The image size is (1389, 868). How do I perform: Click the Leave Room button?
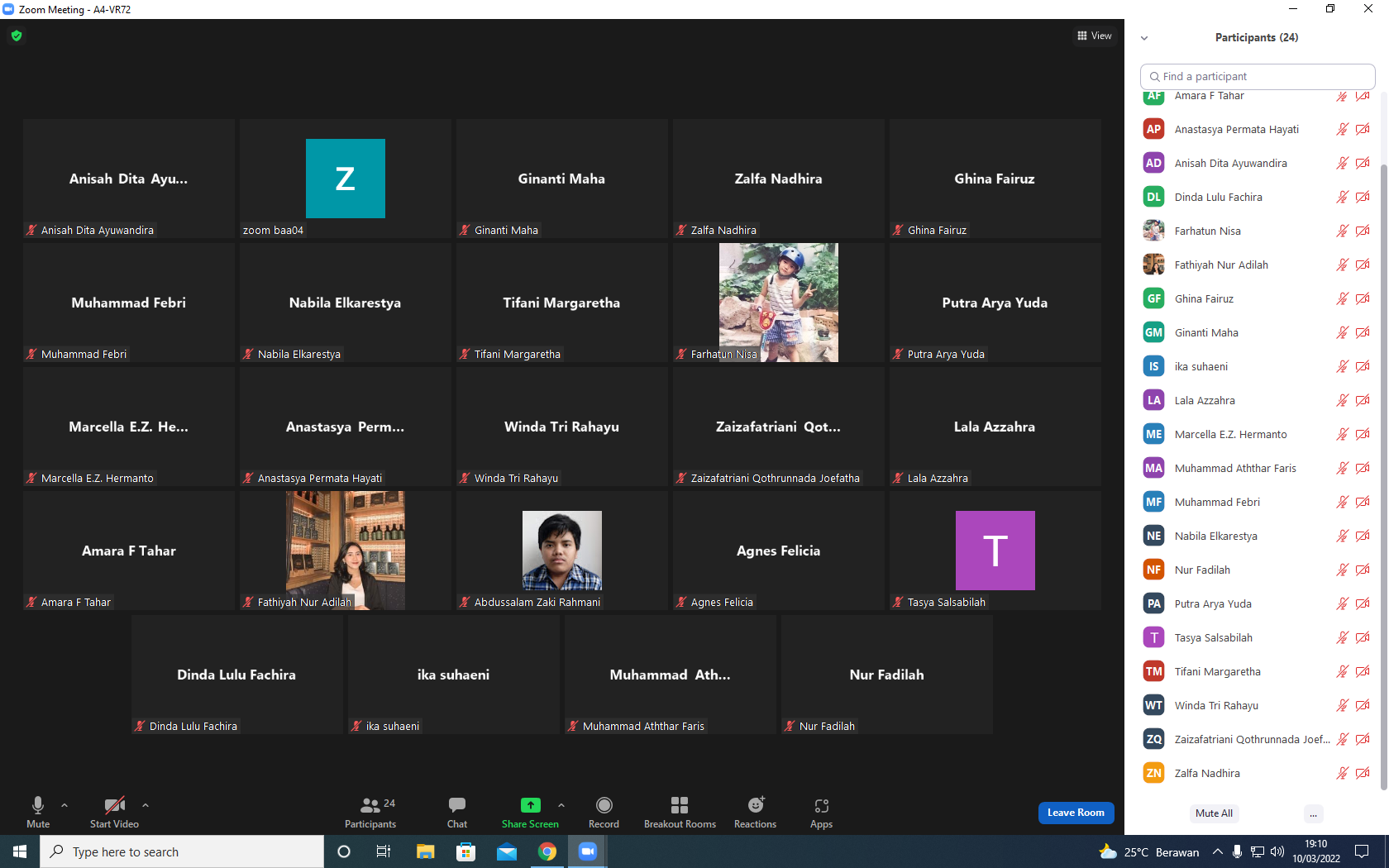click(1076, 813)
